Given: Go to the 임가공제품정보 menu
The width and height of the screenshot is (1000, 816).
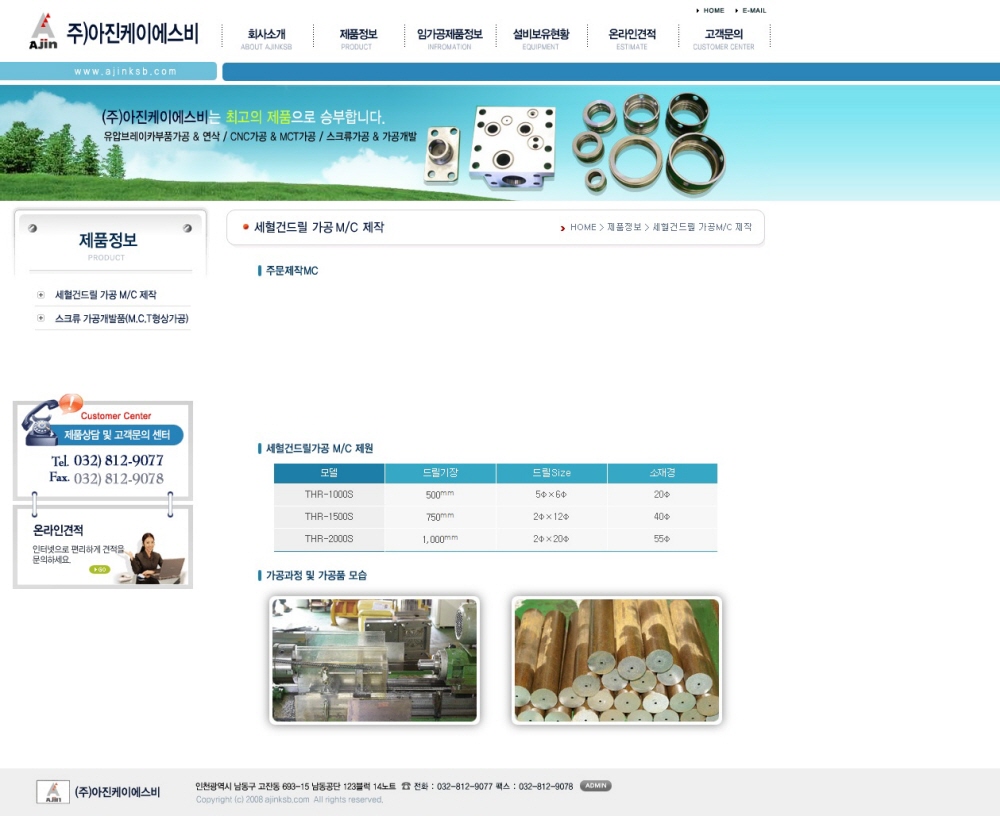Looking at the screenshot, I should (449, 38).
